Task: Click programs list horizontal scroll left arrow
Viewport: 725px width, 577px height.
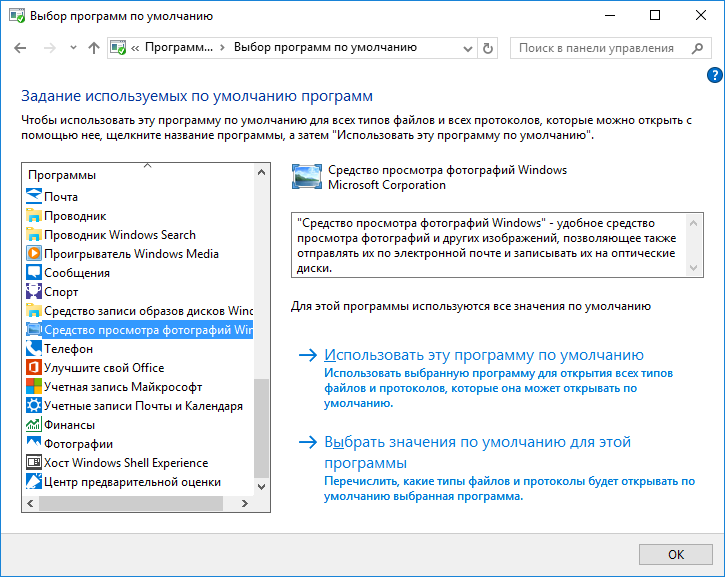Action: pyautogui.click(x=31, y=503)
